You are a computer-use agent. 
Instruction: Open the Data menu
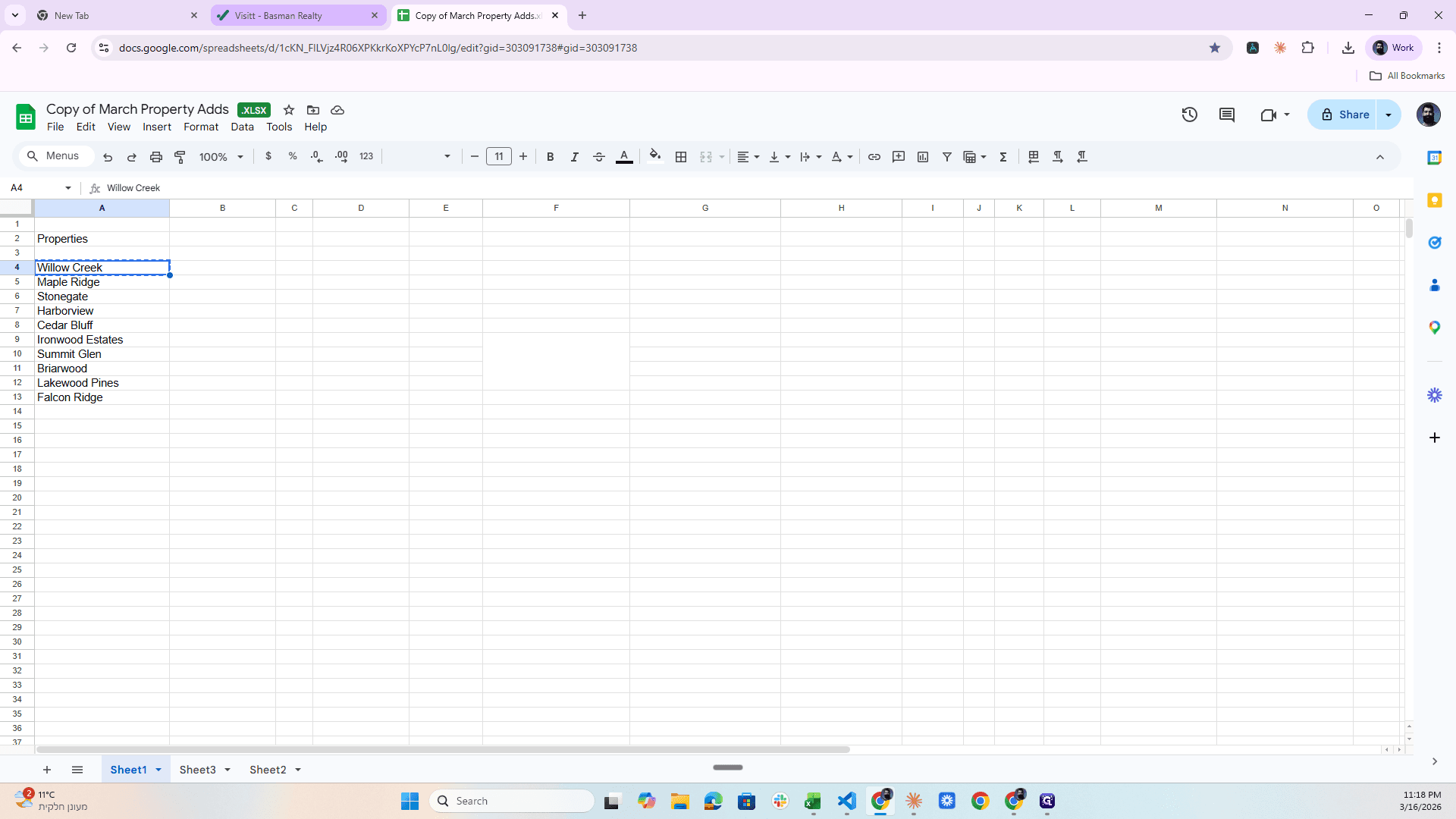[243, 127]
